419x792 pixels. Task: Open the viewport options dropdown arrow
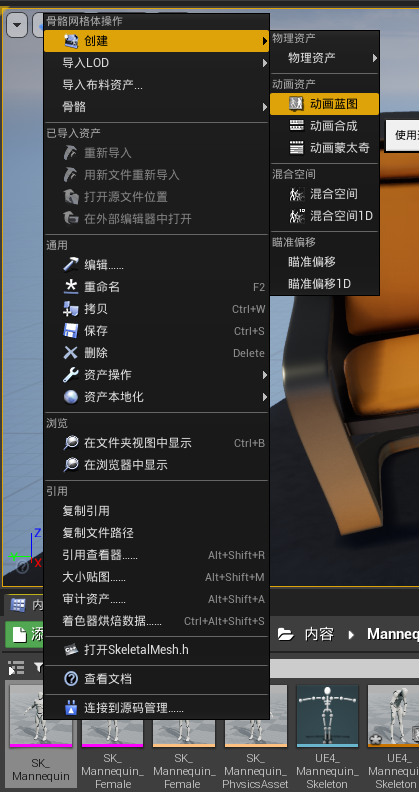pyautogui.click(x=17, y=24)
